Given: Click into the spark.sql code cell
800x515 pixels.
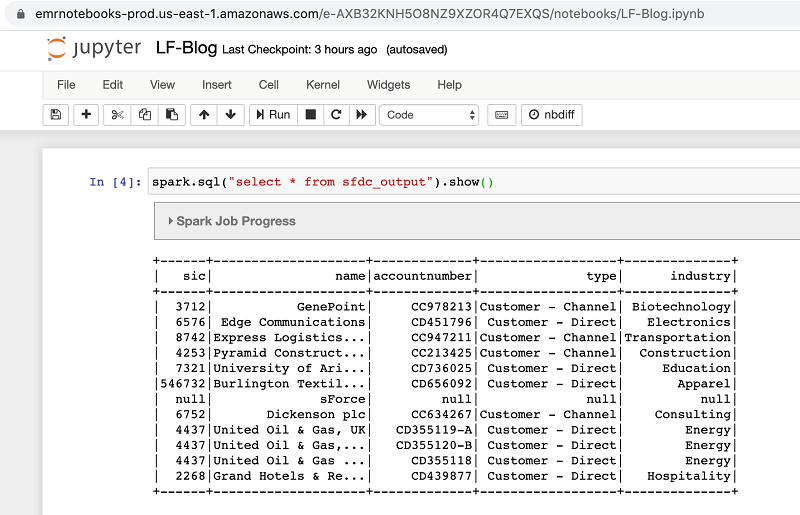Looking at the screenshot, I should tap(474, 182).
